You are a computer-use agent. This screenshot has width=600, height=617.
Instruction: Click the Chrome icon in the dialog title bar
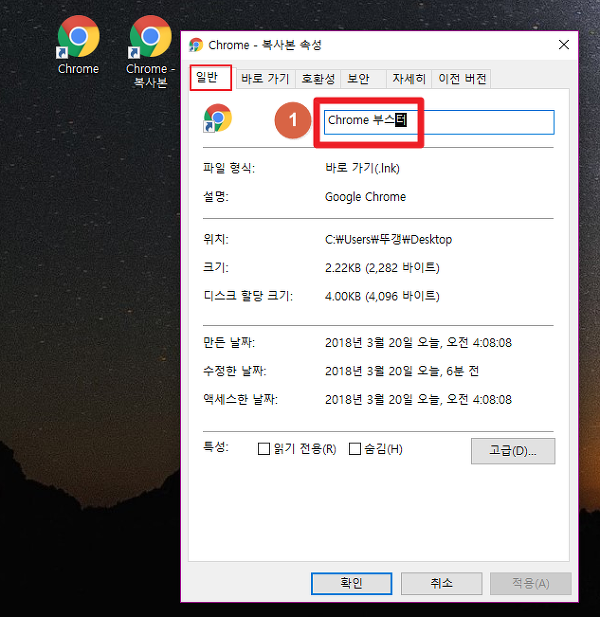click(x=196, y=45)
